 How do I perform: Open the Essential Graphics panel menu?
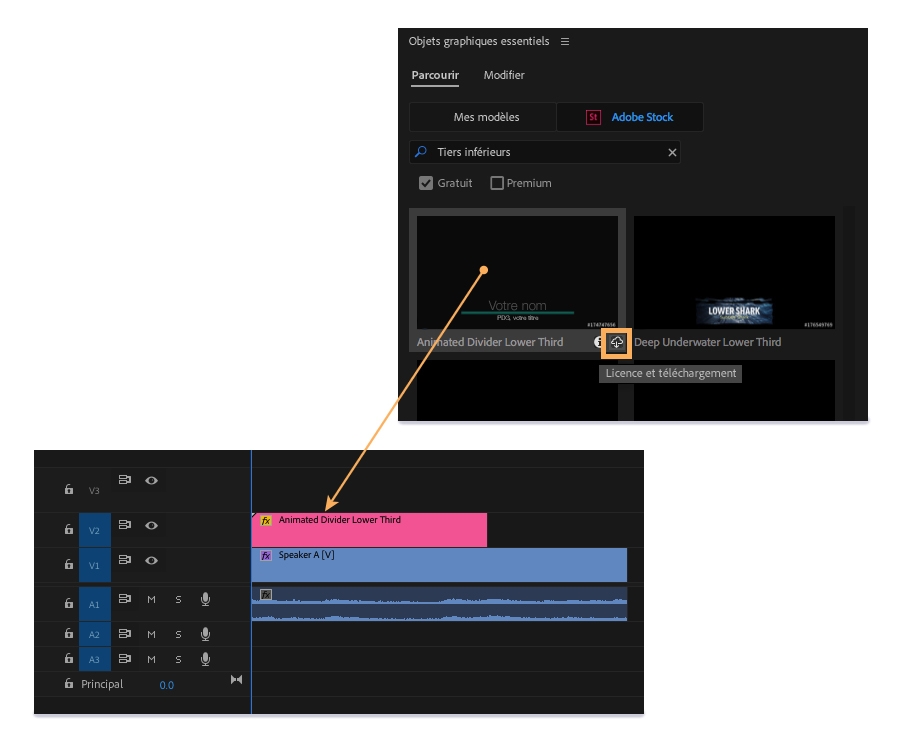click(x=564, y=41)
